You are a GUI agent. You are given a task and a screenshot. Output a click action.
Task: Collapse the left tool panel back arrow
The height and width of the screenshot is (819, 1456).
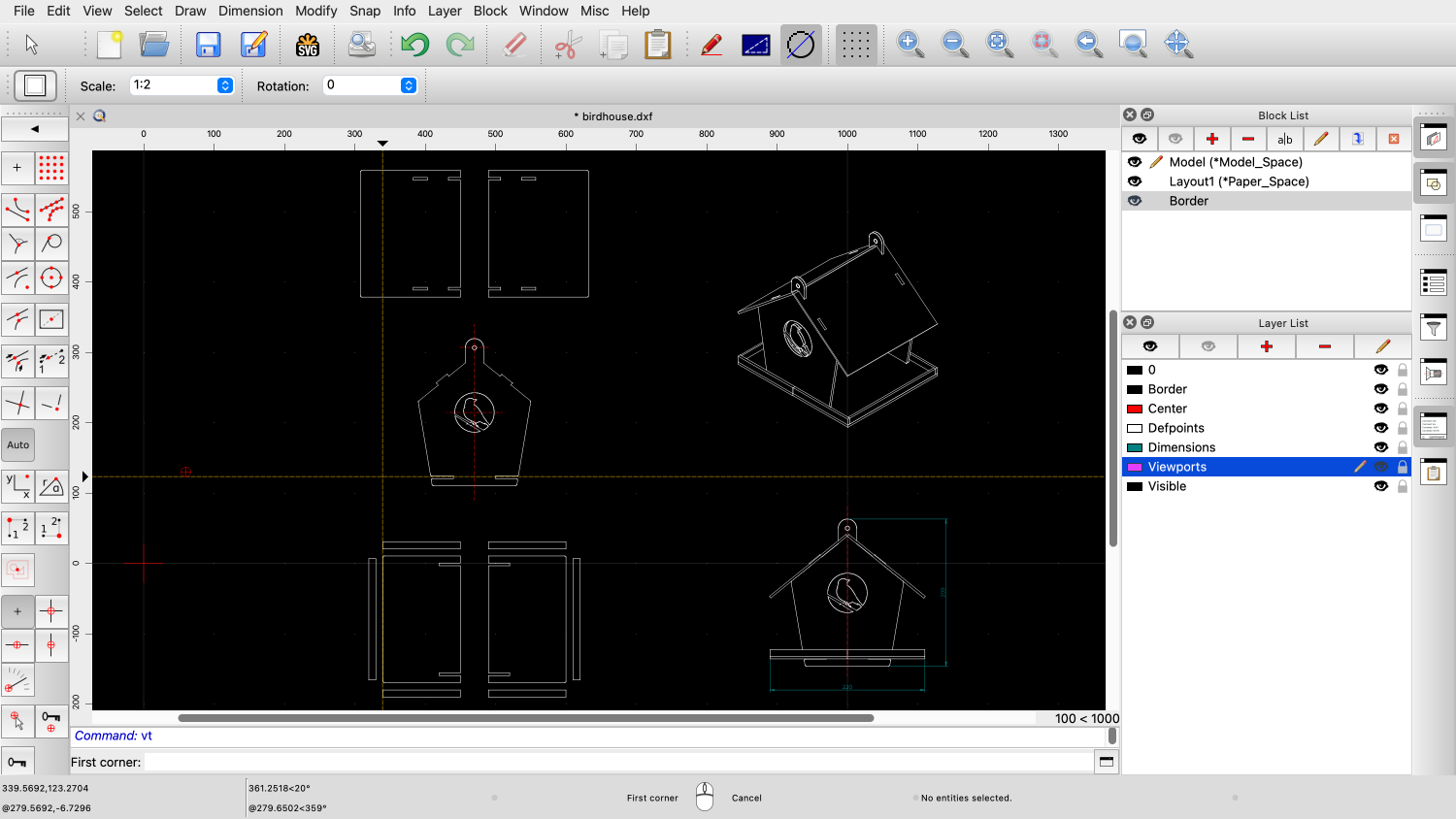click(35, 128)
